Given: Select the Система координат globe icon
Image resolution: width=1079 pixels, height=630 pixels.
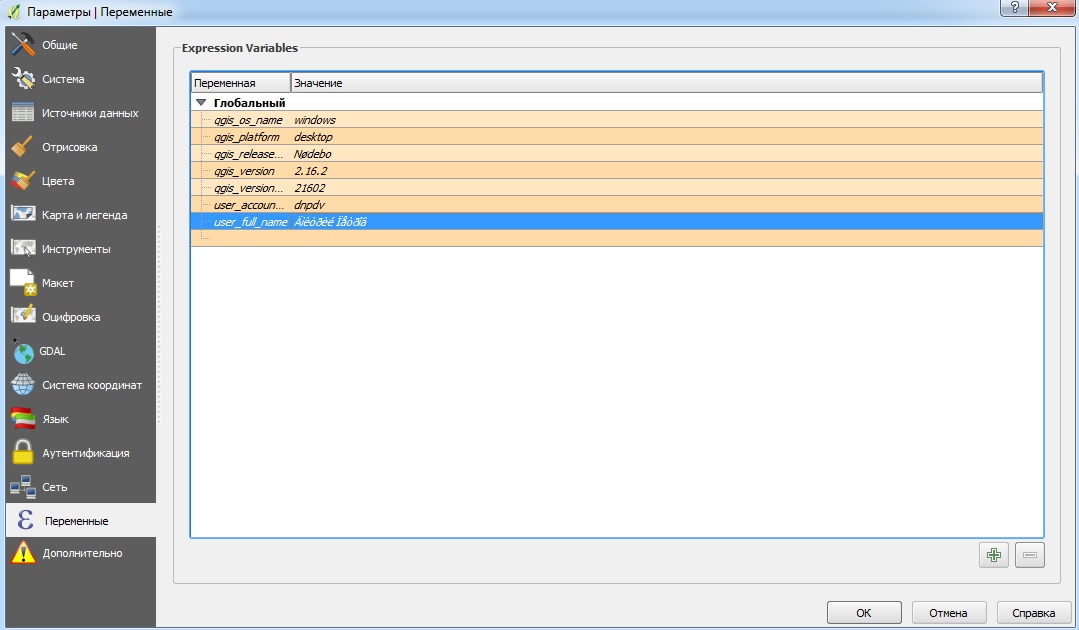Looking at the screenshot, I should 23,384.
